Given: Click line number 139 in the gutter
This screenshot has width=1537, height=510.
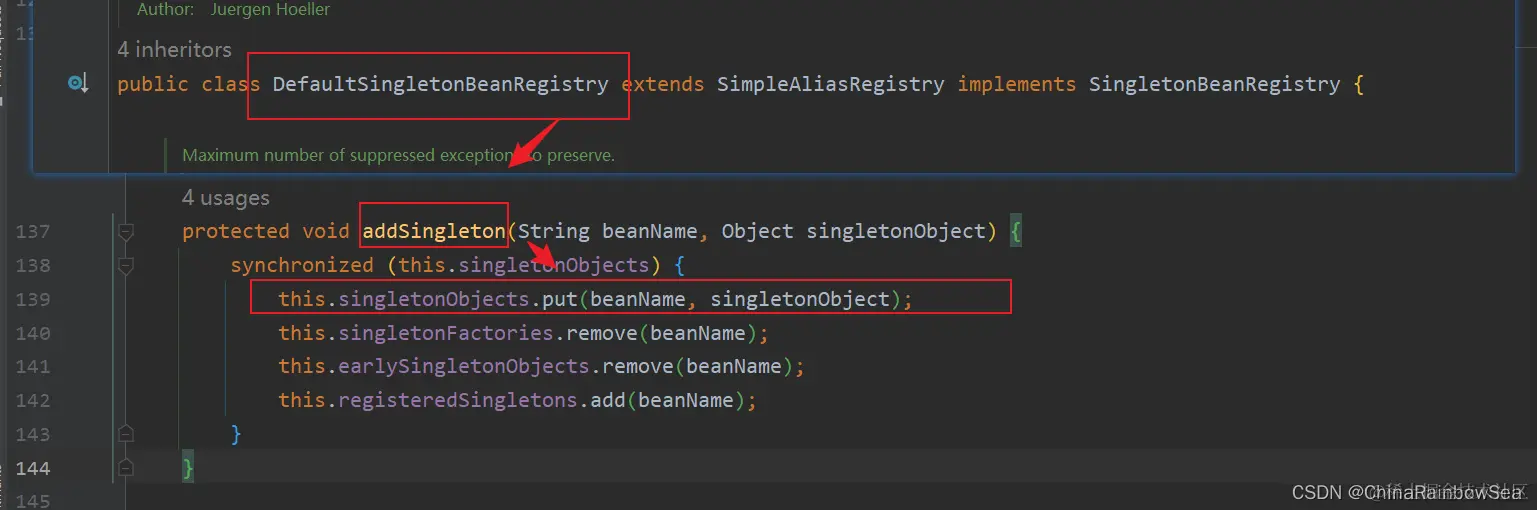Looking at the screenshot, I should [x=33, y=299].
